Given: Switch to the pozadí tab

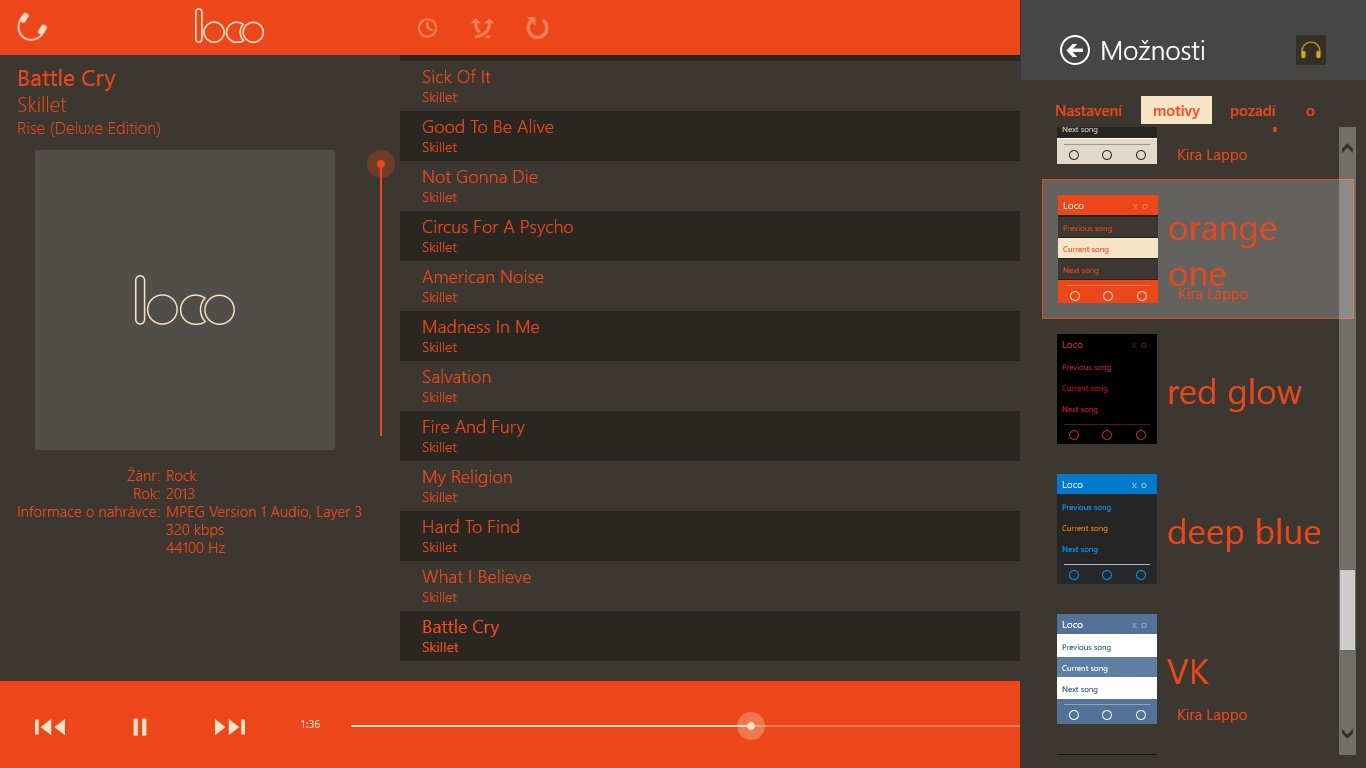Looking at the screenshot, I should tap(1253, 111).
